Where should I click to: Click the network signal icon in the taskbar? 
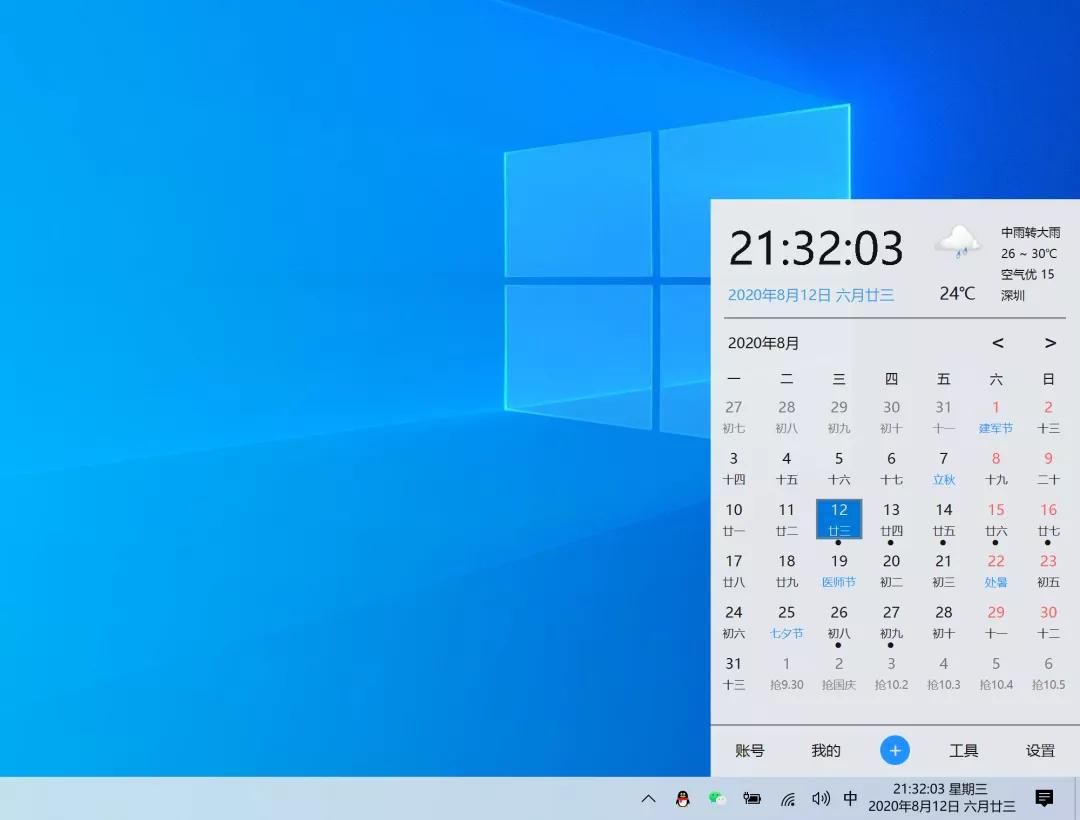click(x=788, y=799)
